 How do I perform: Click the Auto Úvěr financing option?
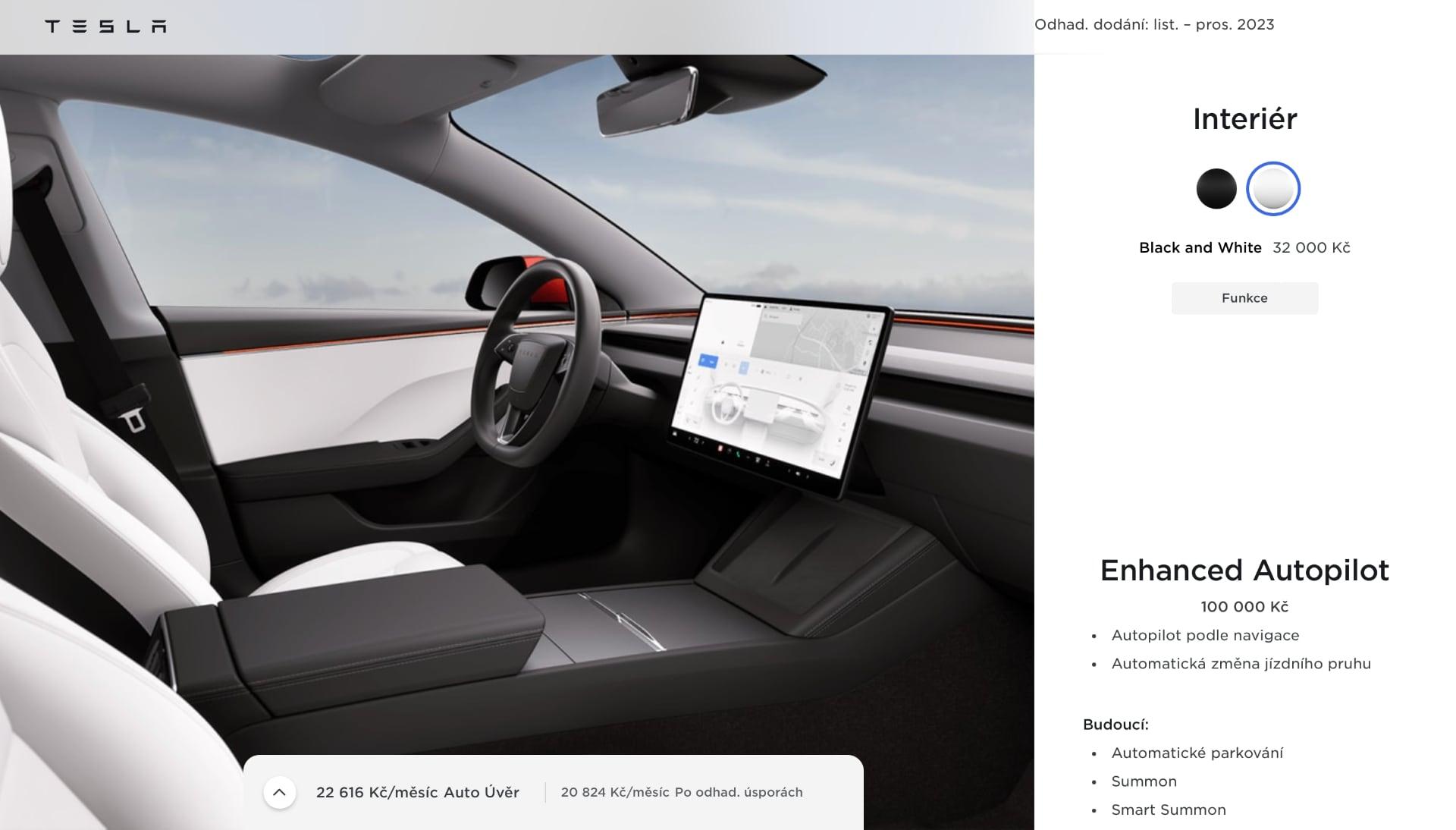pos(416,791)
